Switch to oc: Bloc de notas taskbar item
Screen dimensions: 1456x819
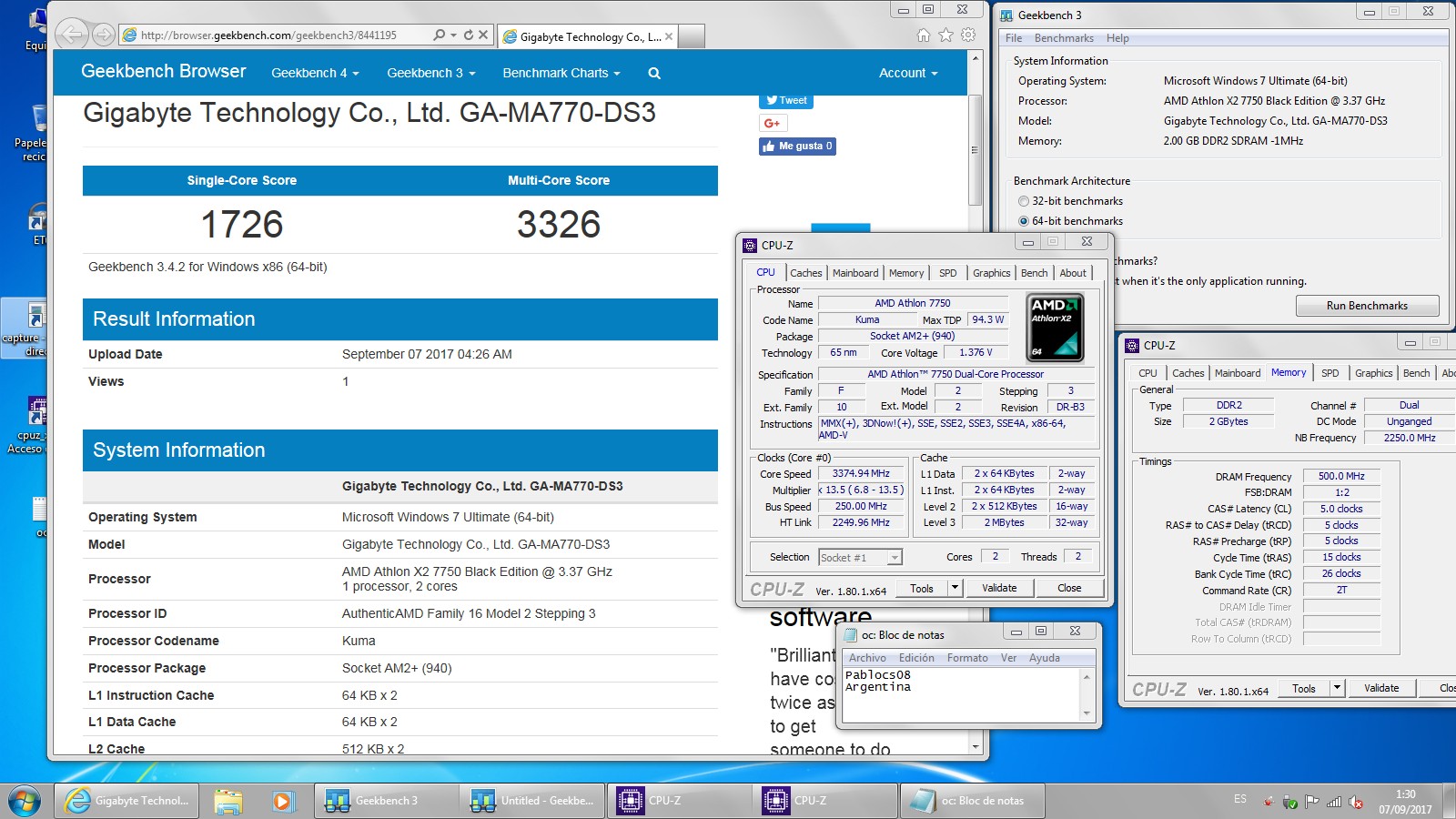pyautogui.click(x=972, y=801)
